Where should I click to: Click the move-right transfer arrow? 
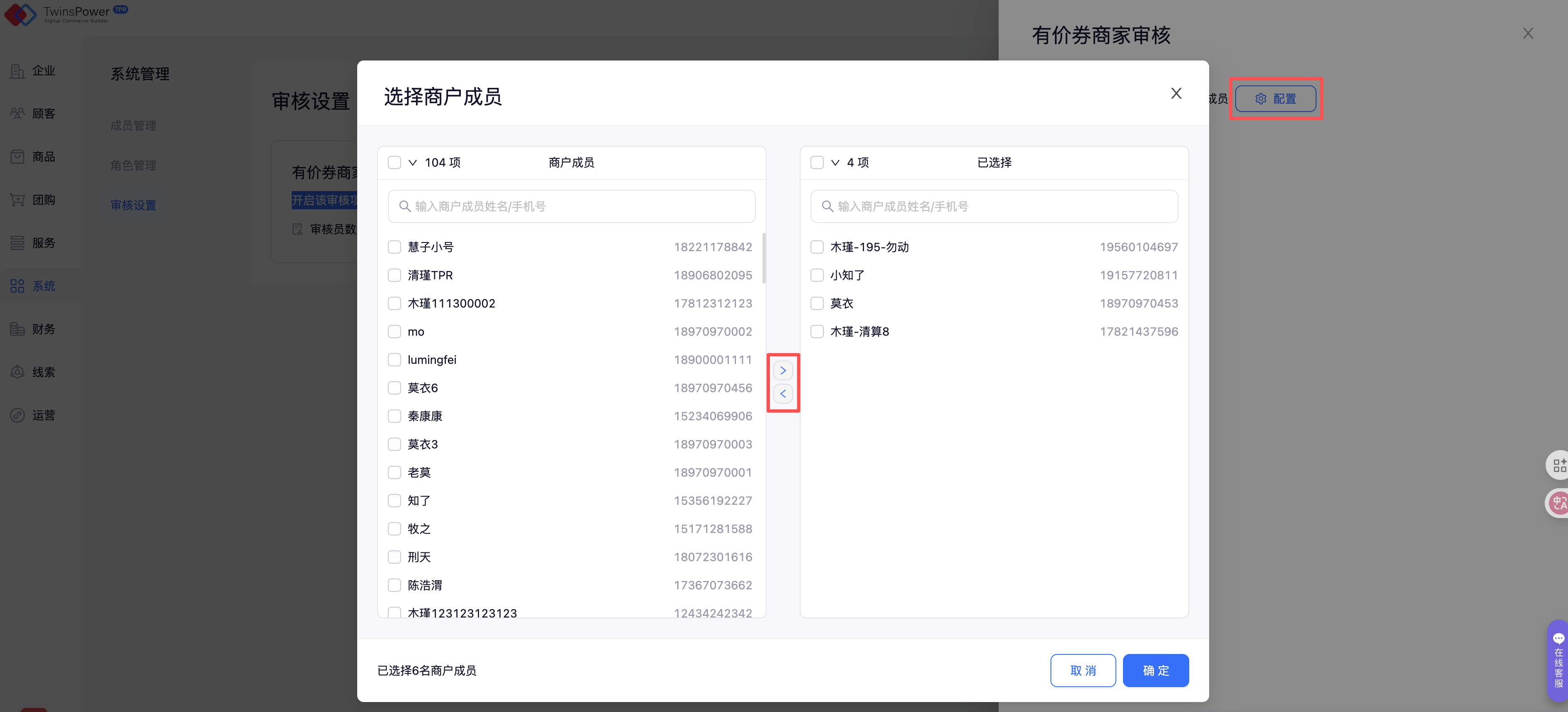point(783,370)
